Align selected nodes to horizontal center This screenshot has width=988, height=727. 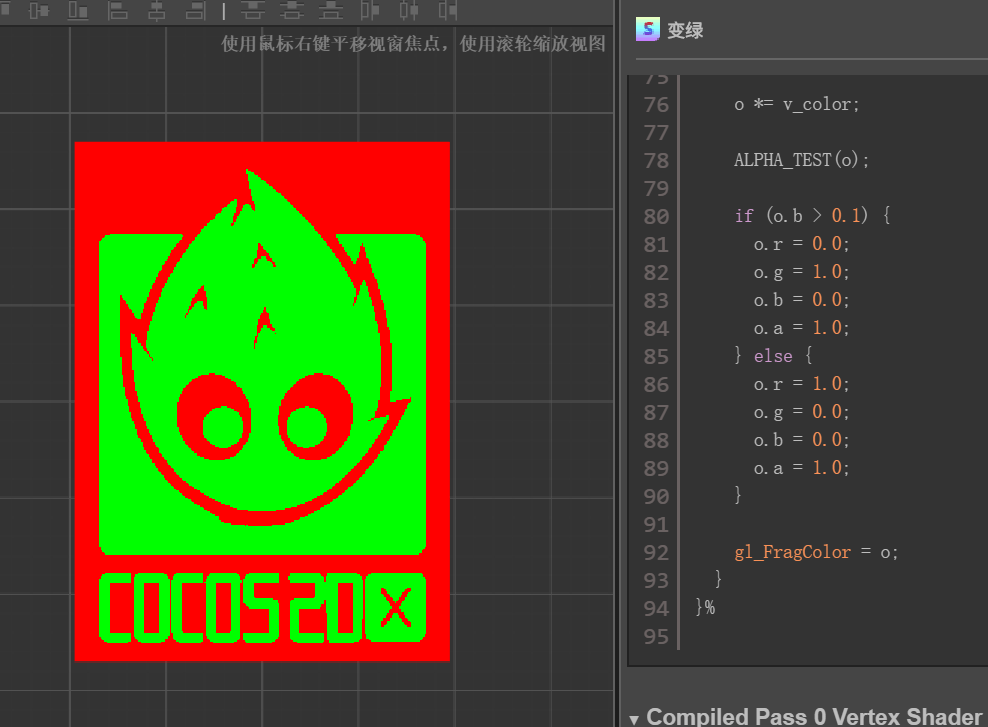click(x=156, y=10)
